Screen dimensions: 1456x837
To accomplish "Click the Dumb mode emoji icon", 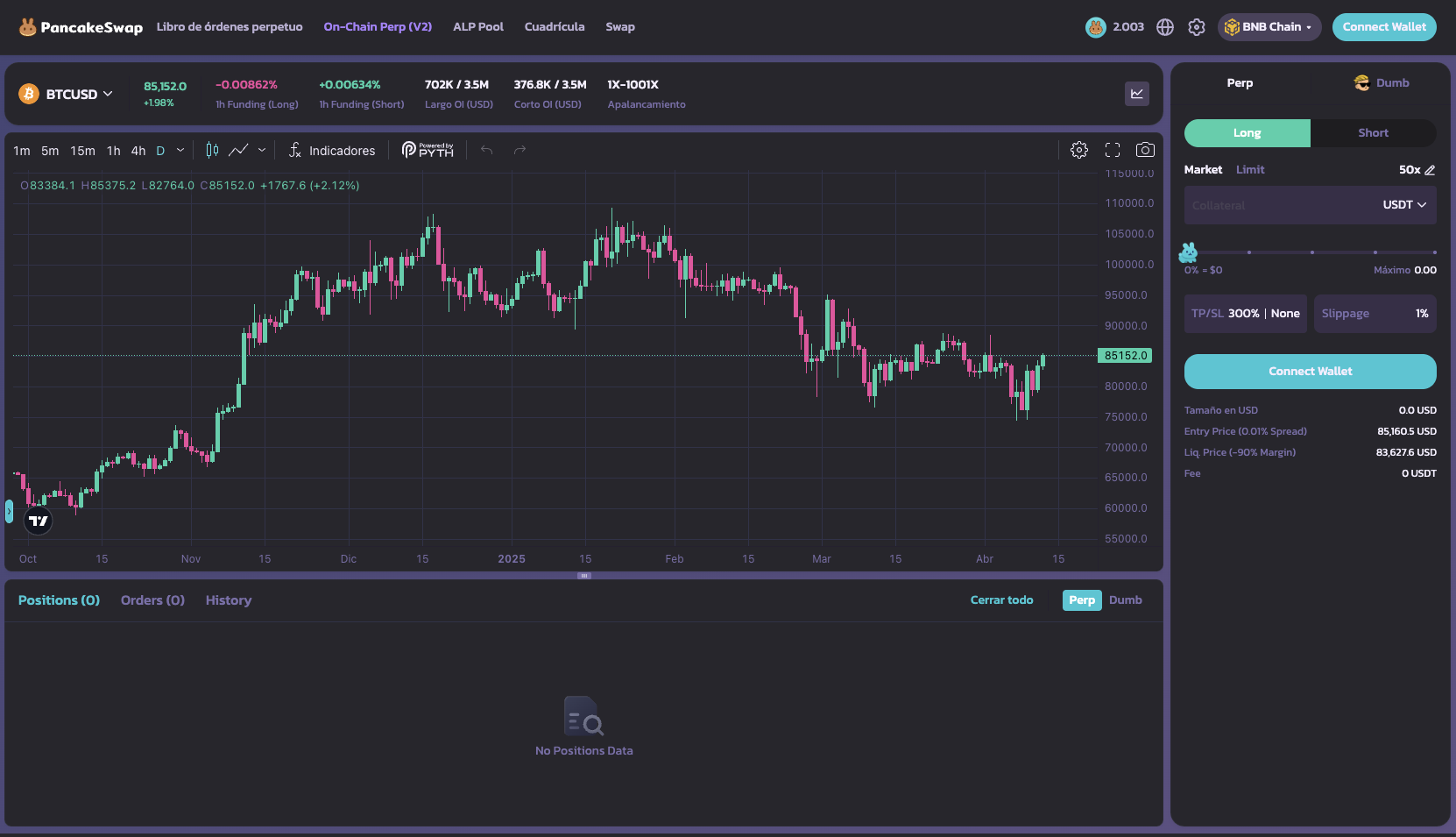I will click(1361, 82).
